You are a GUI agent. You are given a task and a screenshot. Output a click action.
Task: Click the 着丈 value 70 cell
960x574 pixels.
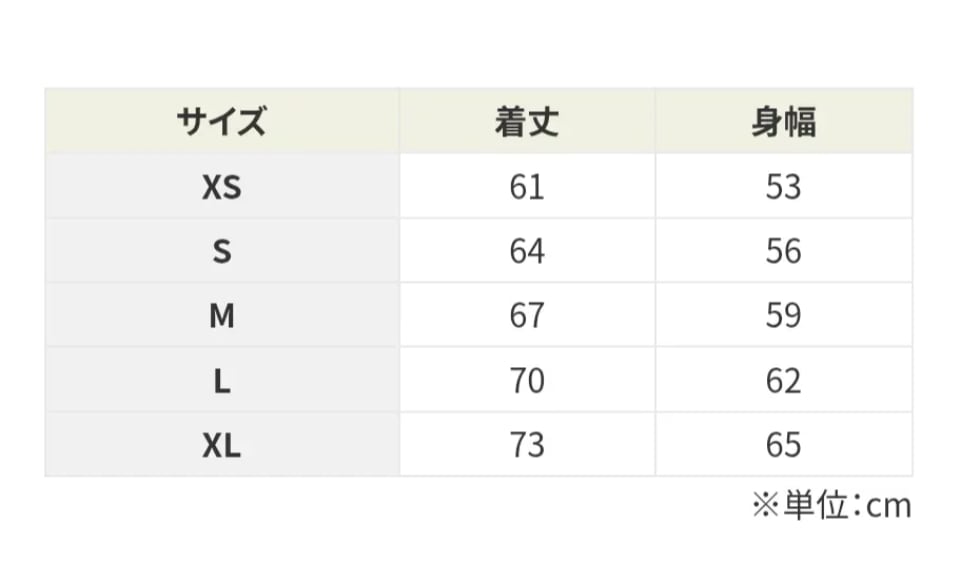[x=526, y=381]
